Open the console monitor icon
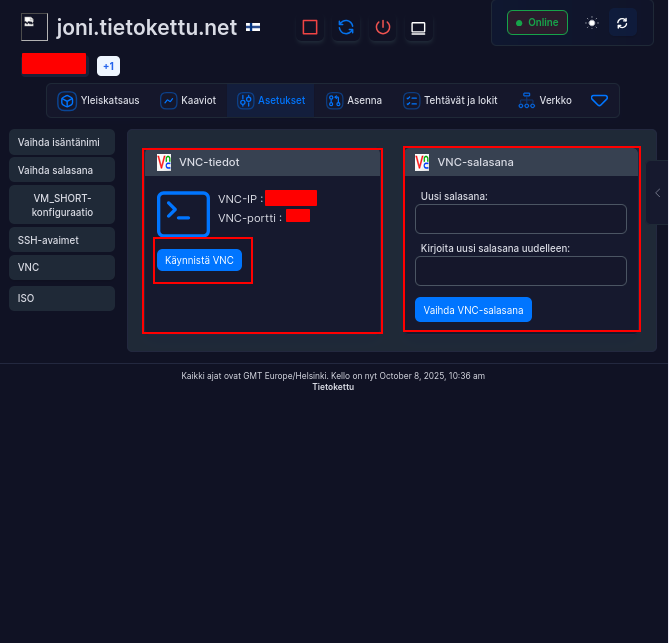The image size is (669, 643). 418,27
